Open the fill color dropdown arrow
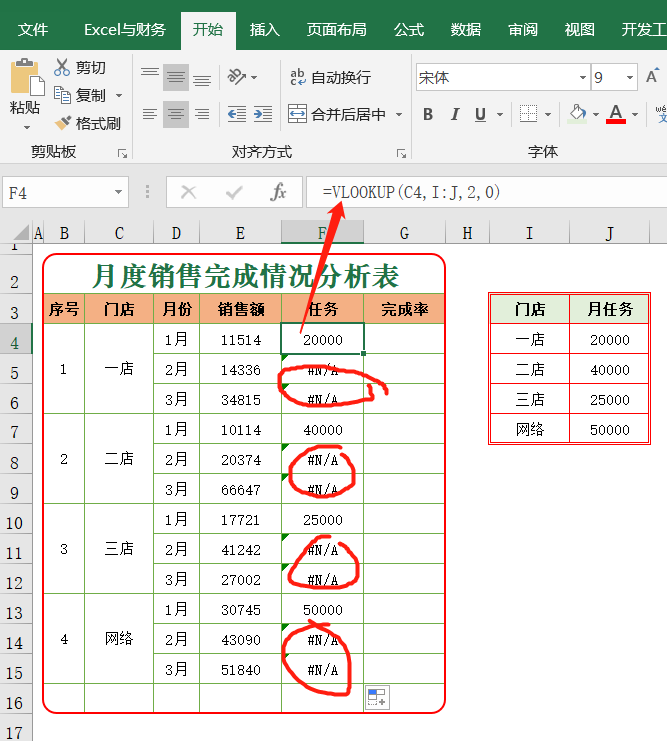The image size is (667, 741). tap(596, 114)
